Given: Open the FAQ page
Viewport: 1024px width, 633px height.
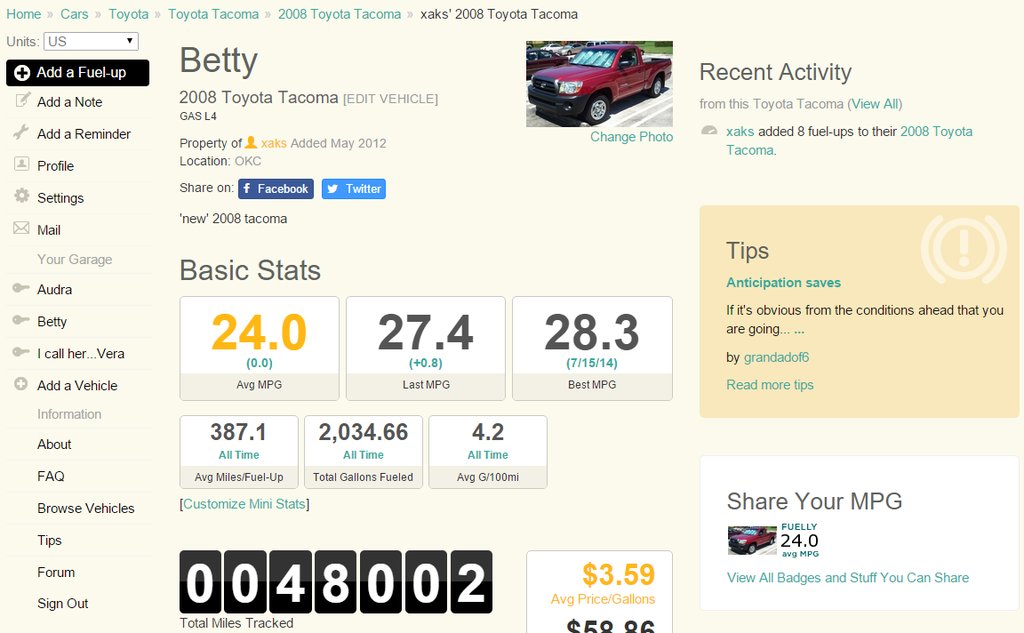Looking at the screenshot, I should [51, 476].
